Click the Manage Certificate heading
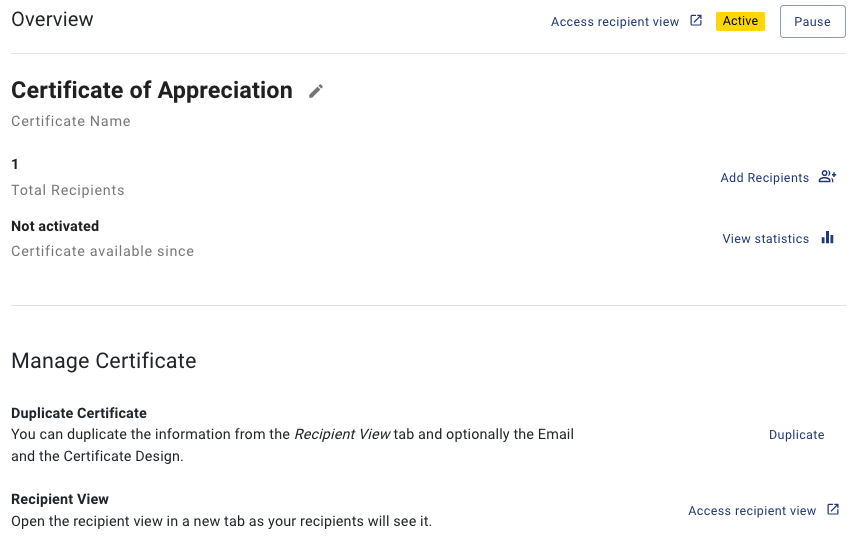This screenshot has height=550, width=854. pos(104,361)
